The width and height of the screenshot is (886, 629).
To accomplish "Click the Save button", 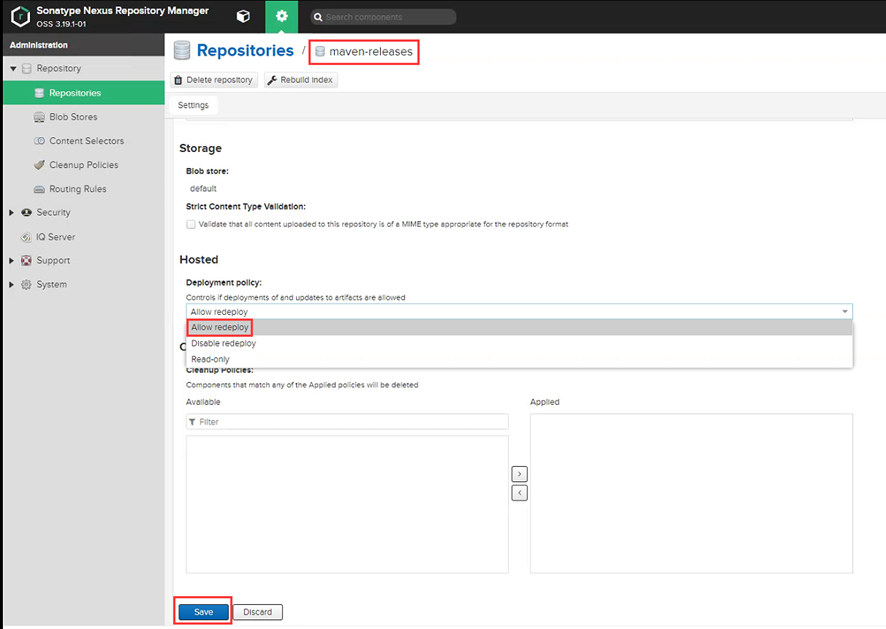I will [x=203, y=612].
